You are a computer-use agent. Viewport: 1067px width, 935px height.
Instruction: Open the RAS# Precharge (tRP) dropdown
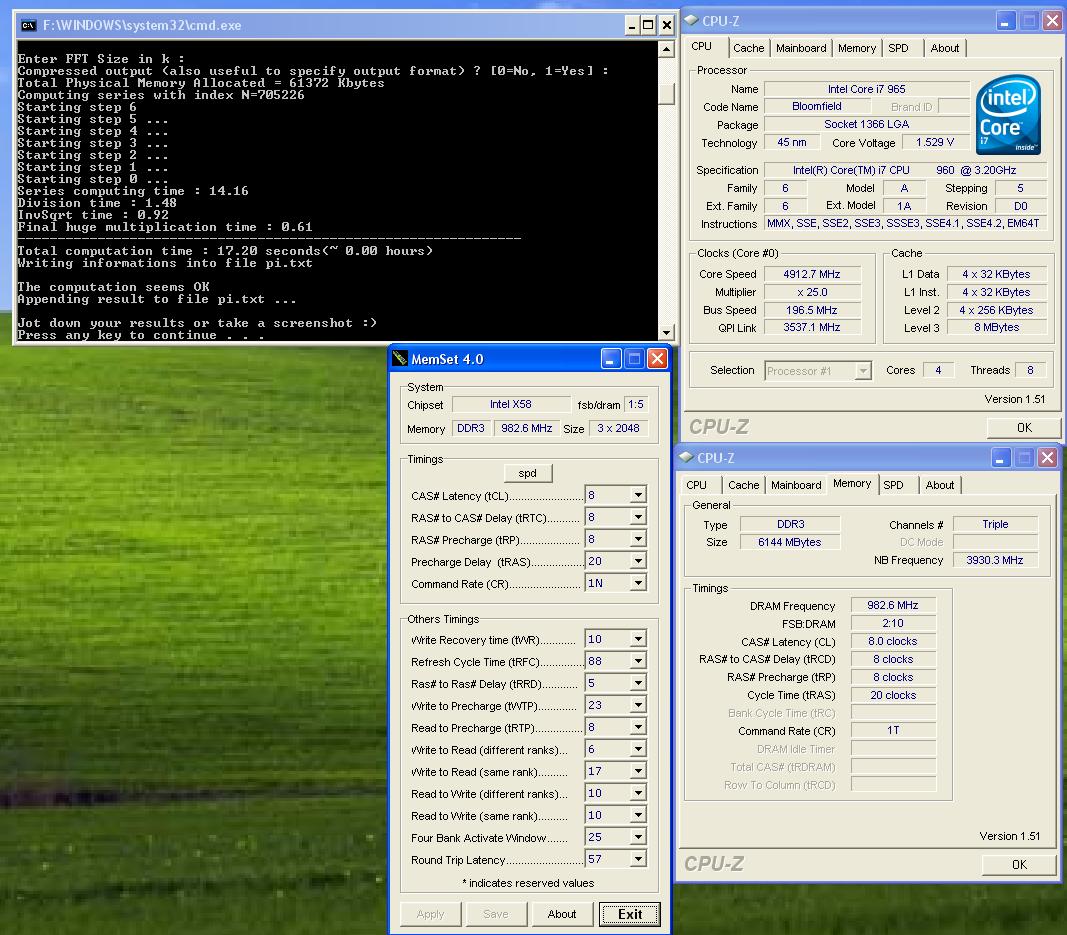[638, 539]
